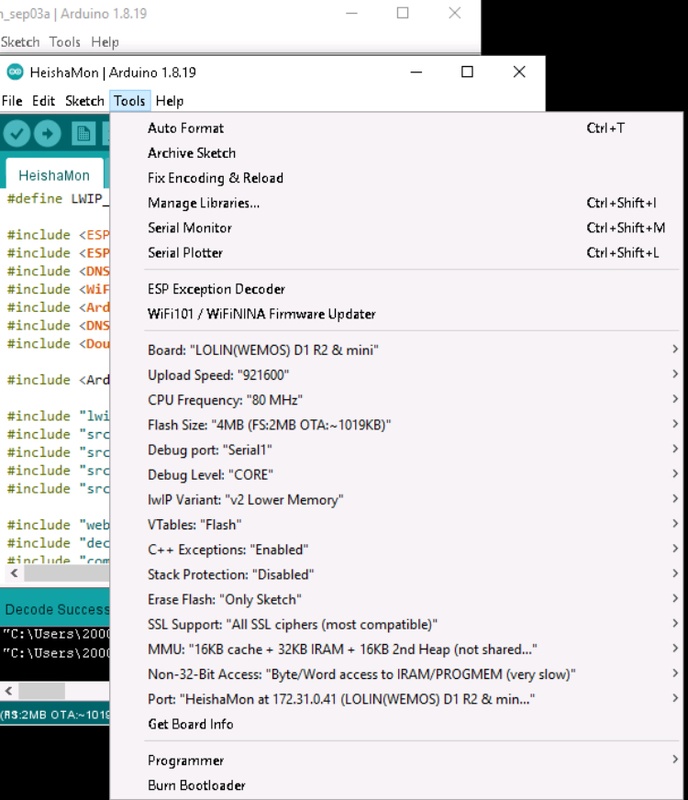Click the code editor left scroll arrow
The image size is (688, 800).
click(14, 573)
